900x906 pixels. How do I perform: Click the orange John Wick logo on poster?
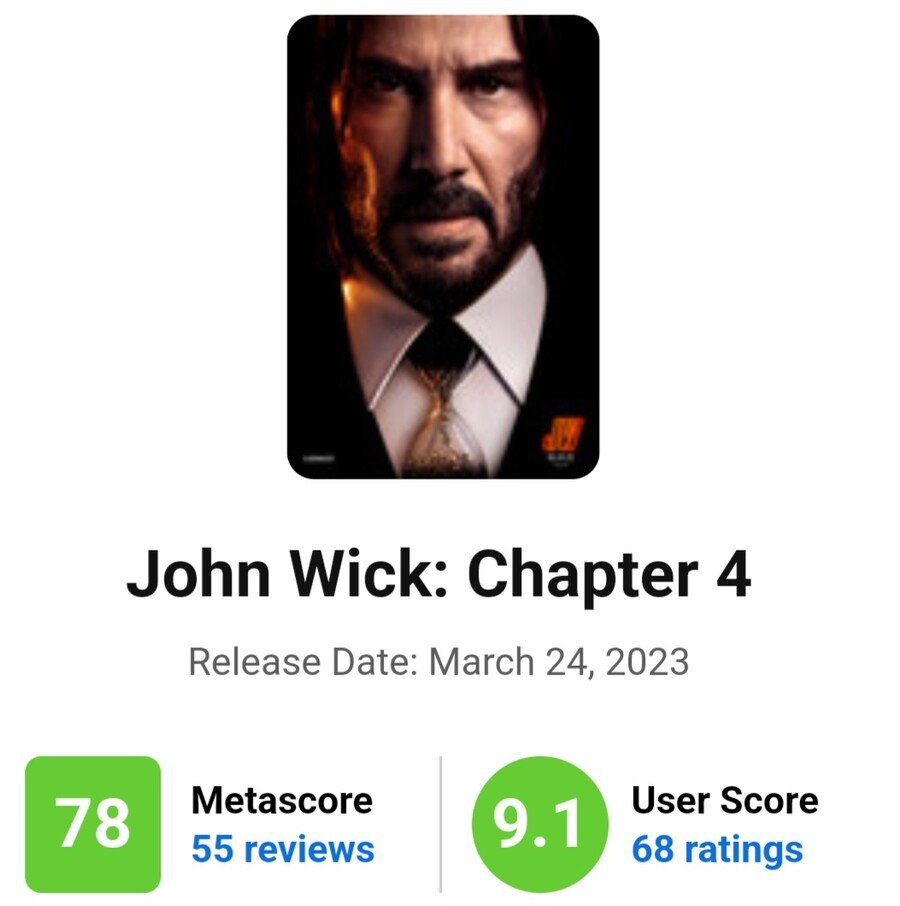[562, 433]
